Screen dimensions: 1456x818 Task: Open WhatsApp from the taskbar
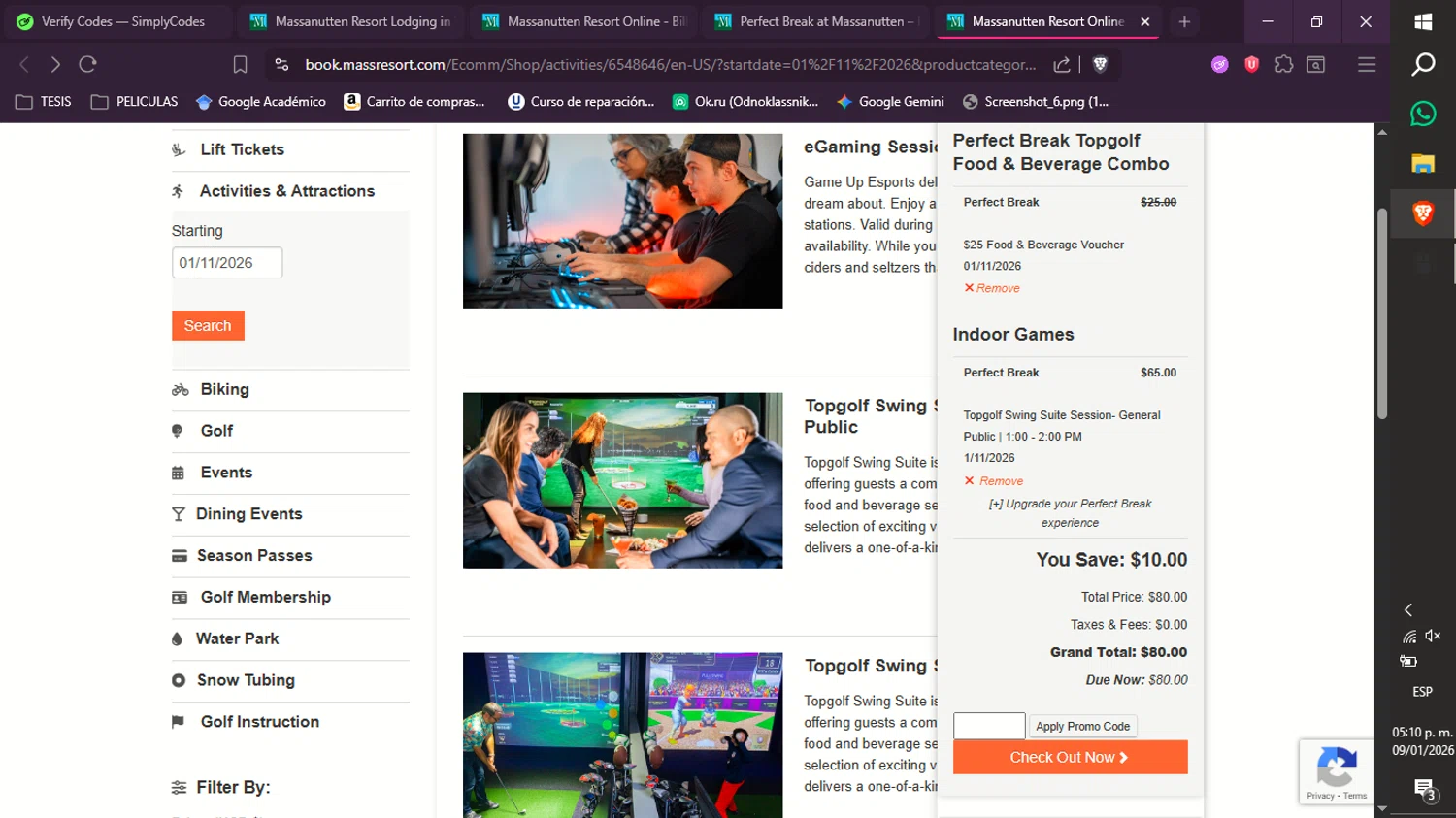[x=1423, y=114]
